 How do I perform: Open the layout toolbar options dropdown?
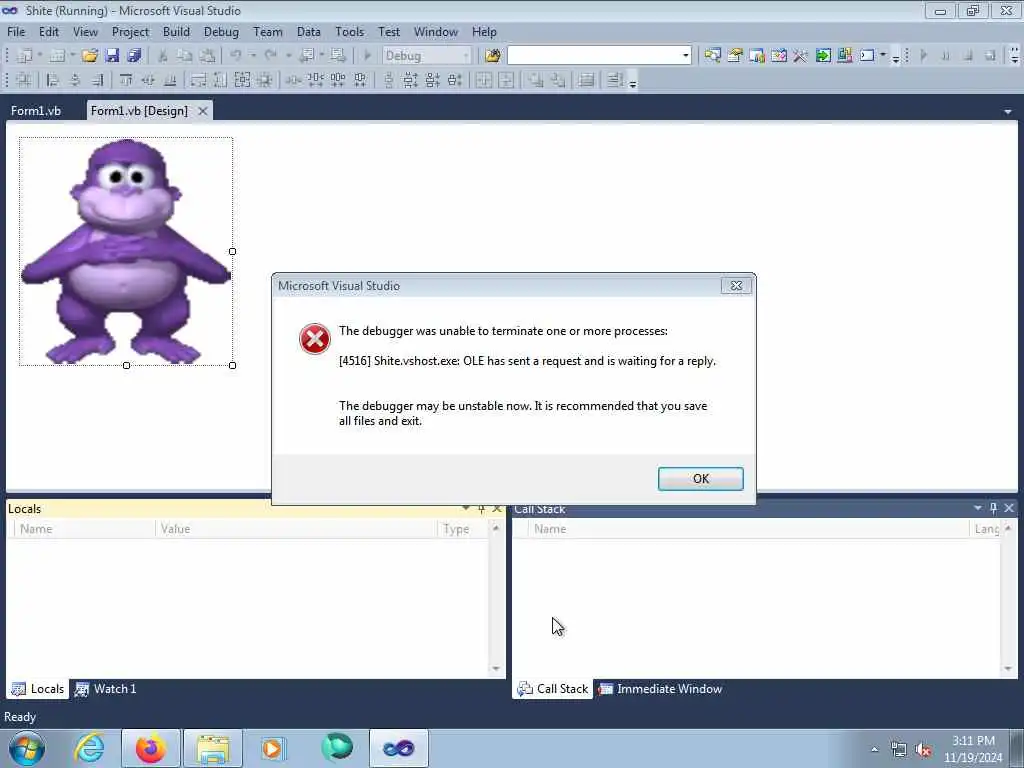point(633,83)
